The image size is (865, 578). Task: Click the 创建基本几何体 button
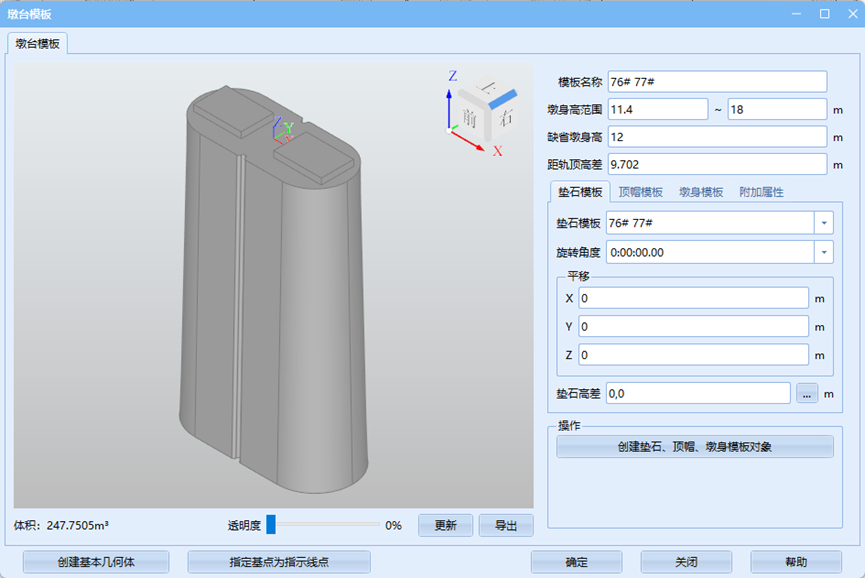point(96,562)
